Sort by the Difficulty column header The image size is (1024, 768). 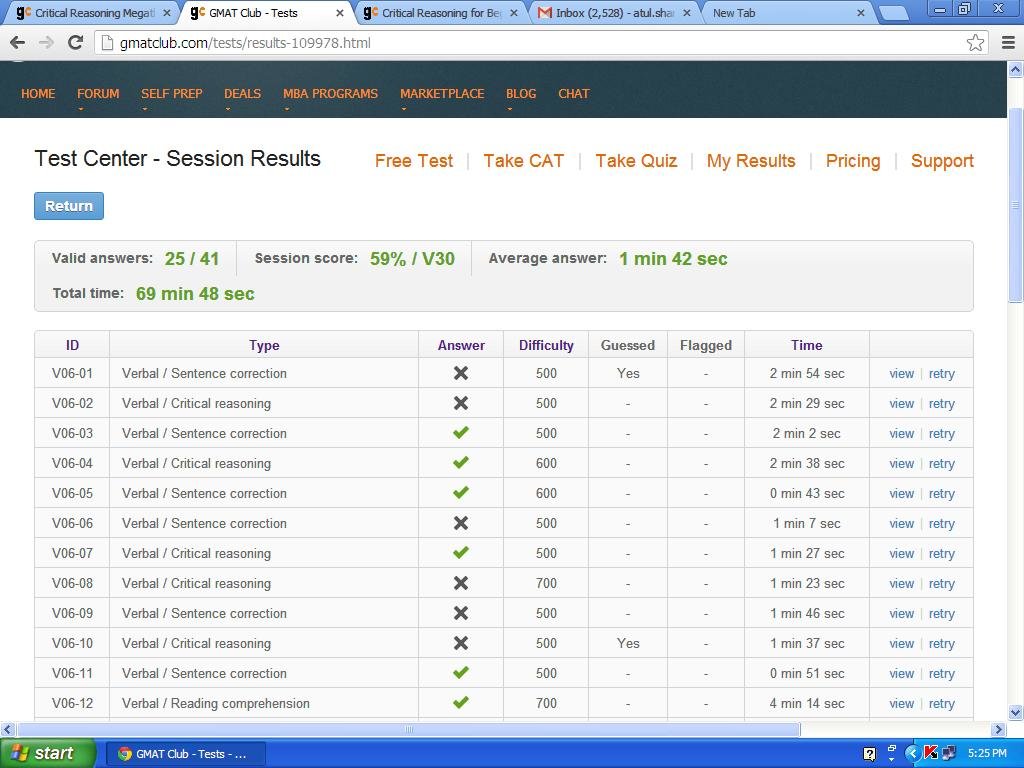tap(546, 345)
